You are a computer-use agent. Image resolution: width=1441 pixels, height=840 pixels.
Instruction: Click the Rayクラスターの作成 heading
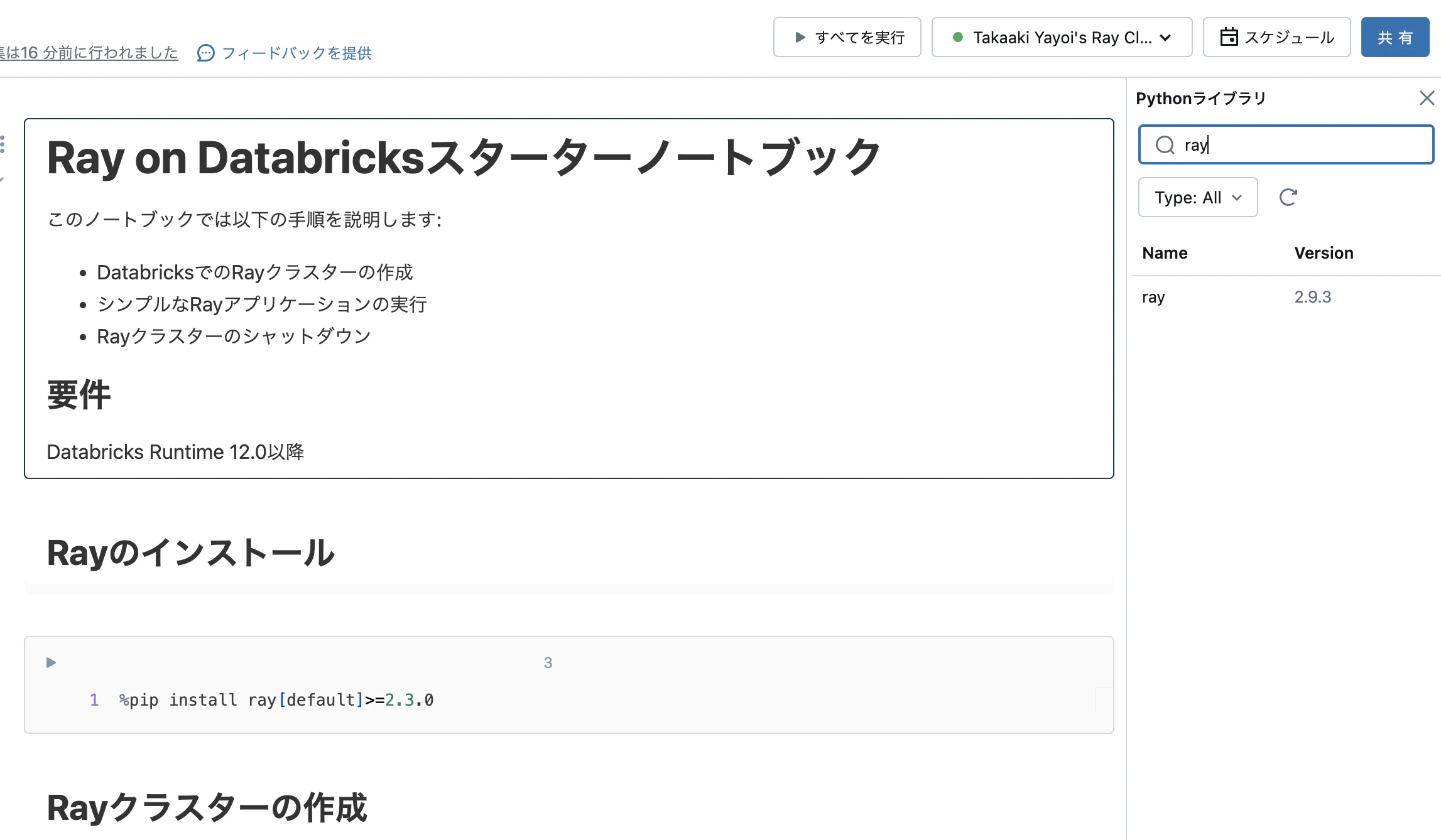click(x=207, y=808)
